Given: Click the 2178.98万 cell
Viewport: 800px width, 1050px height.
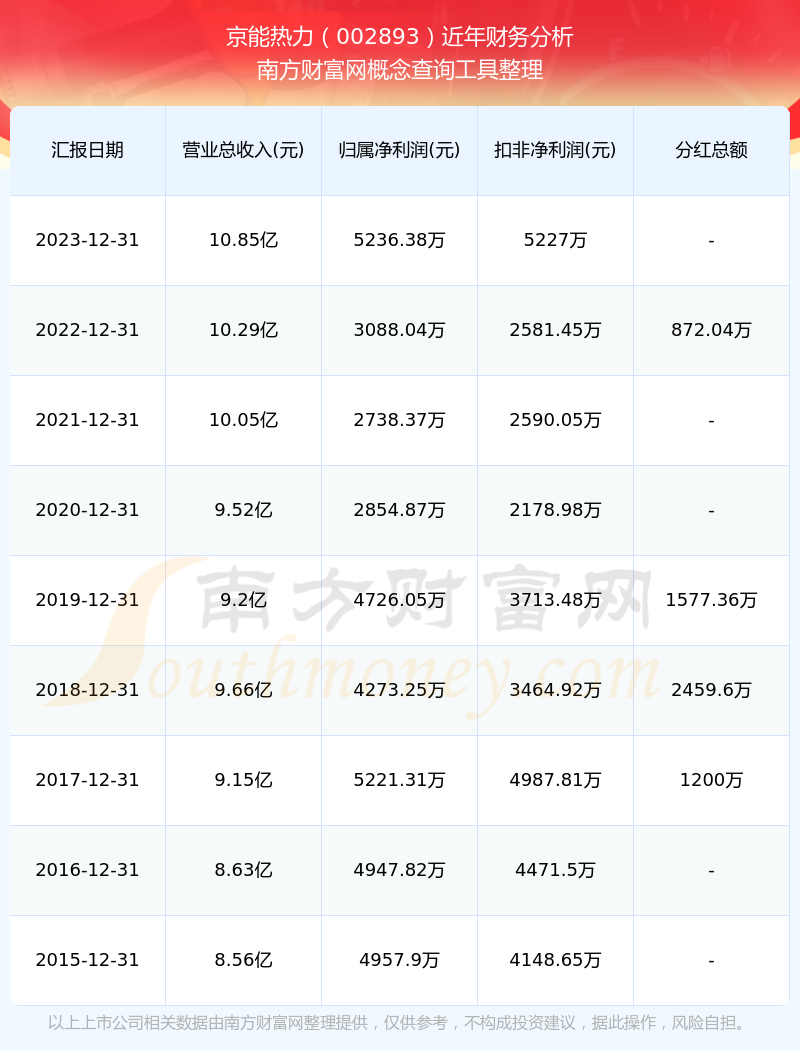Looking at the screenshot, I should (x=556, y=510).
